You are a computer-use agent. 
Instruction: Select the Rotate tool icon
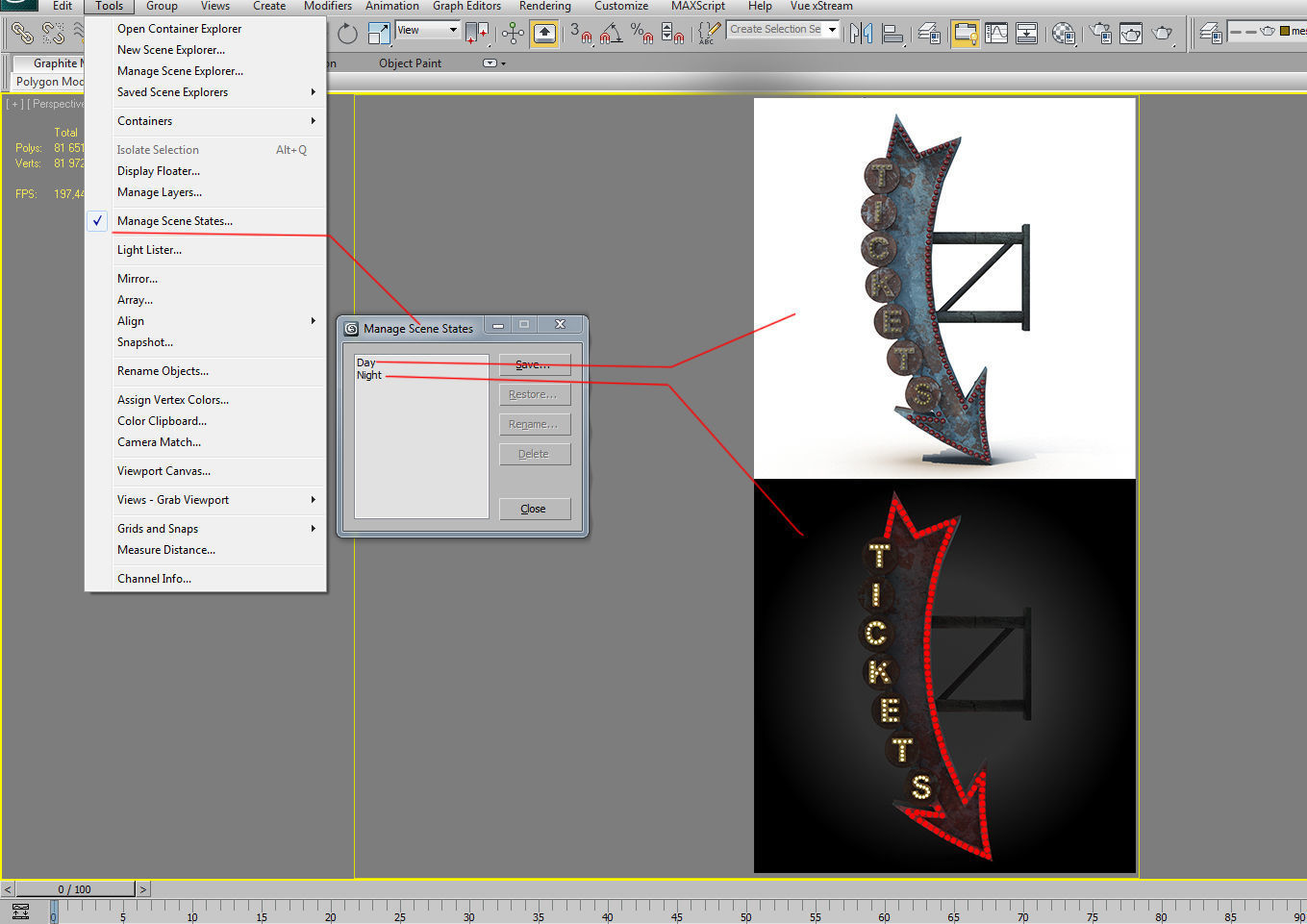click(x=347, y=34)
